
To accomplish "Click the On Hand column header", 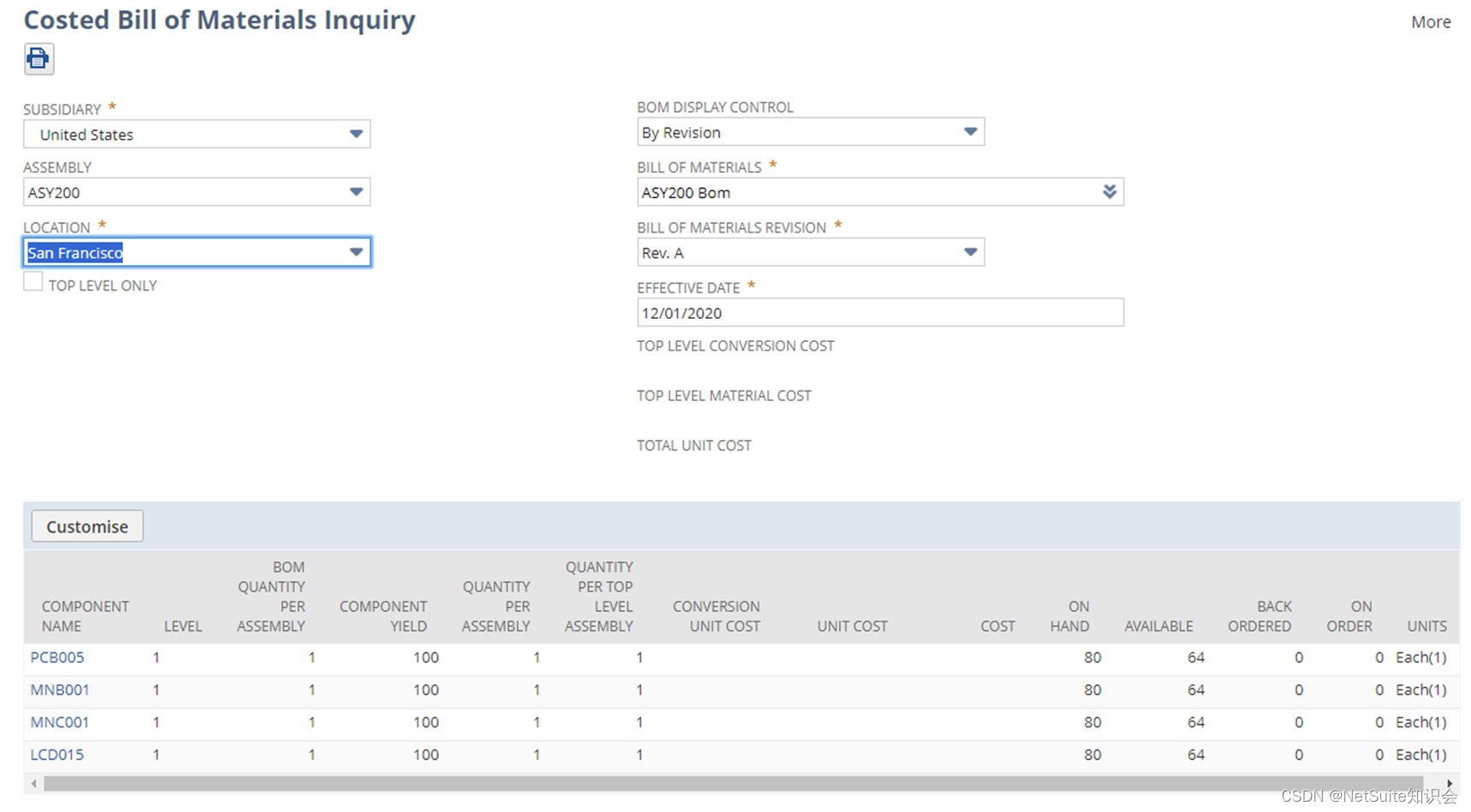I will [1070, 616].
